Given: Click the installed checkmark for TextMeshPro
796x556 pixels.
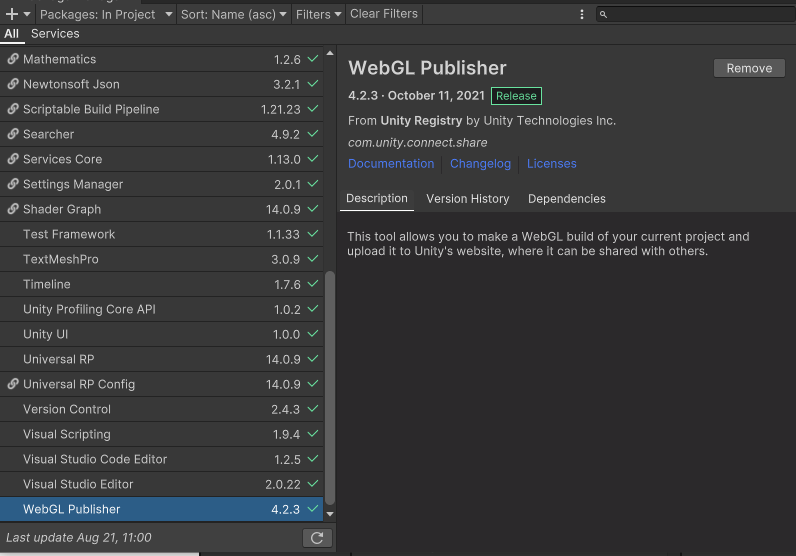Looking at the screenshot, I should tap(313, 258).
